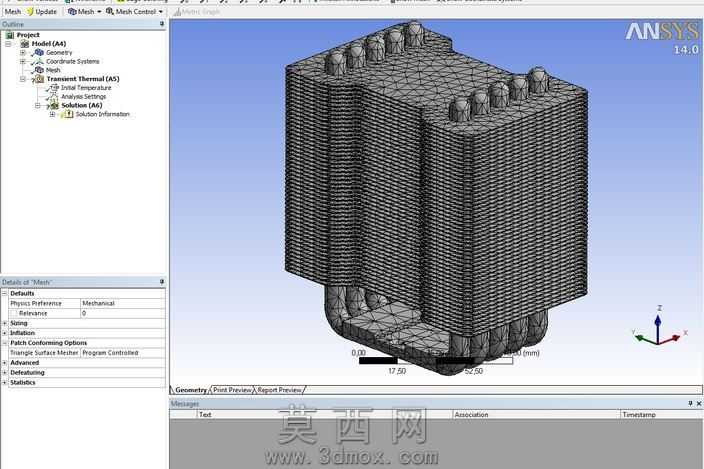Pin the Outline panel with pushpin icon
Screen dimensions: 704x469
[x=162, y=24]
